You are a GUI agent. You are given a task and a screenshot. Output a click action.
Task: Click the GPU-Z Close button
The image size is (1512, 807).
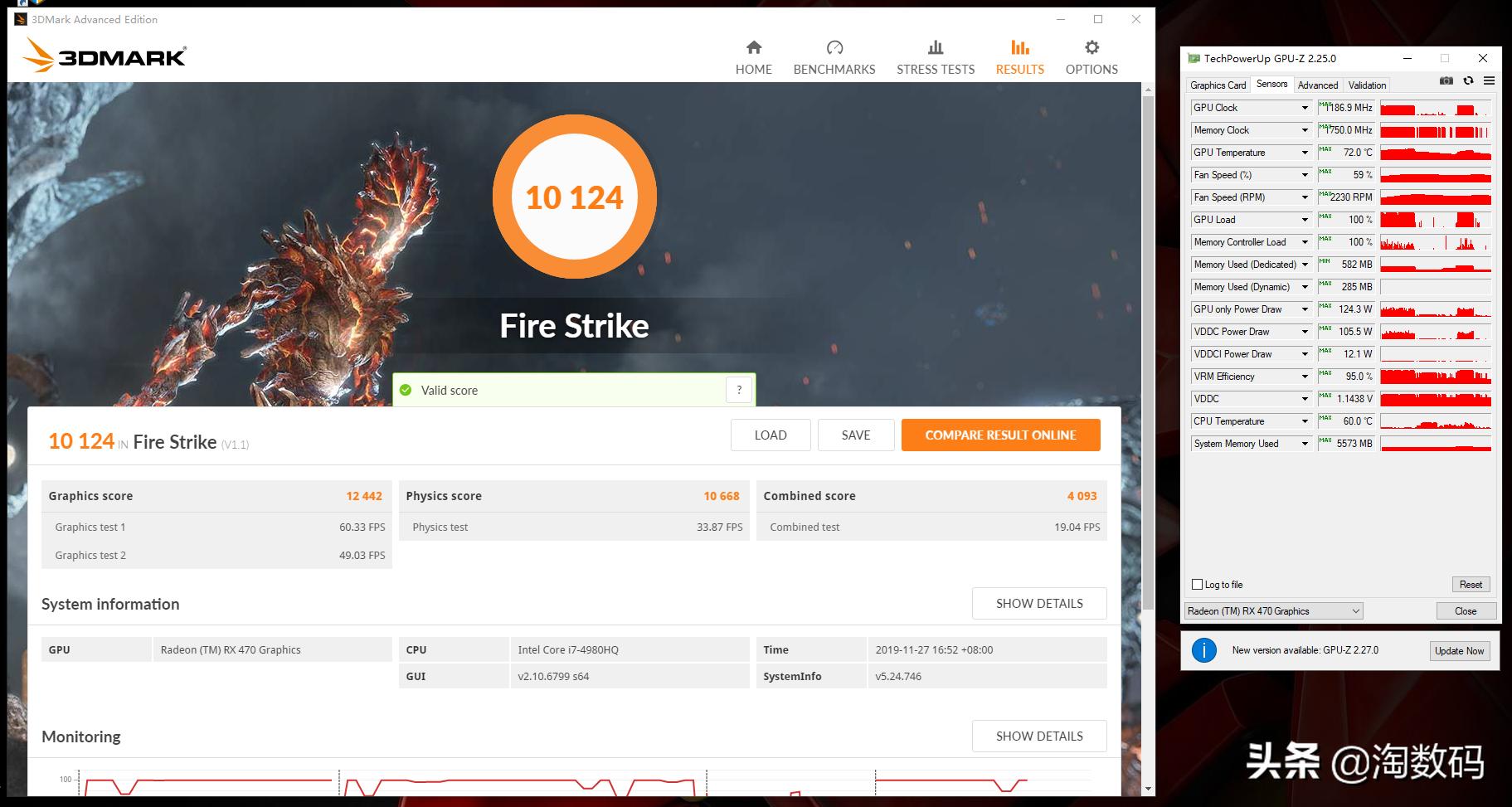point(1466,611)
